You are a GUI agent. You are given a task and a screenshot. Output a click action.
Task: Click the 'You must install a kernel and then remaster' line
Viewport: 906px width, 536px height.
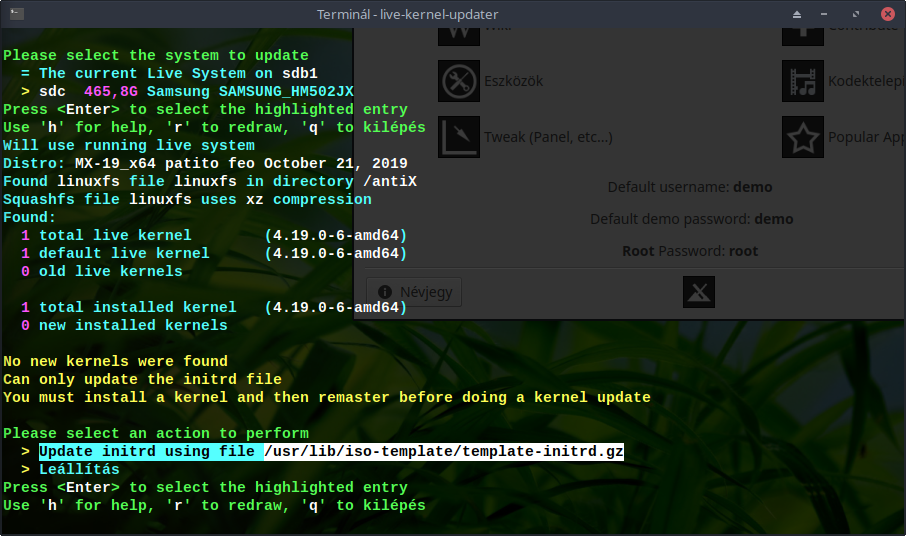[x=326, y=397]
